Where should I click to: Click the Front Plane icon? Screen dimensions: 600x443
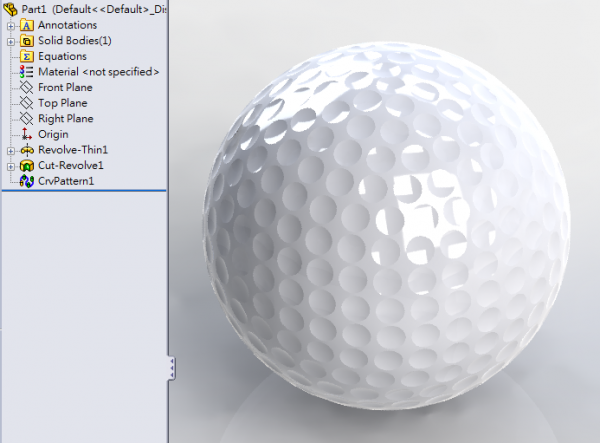26,88
